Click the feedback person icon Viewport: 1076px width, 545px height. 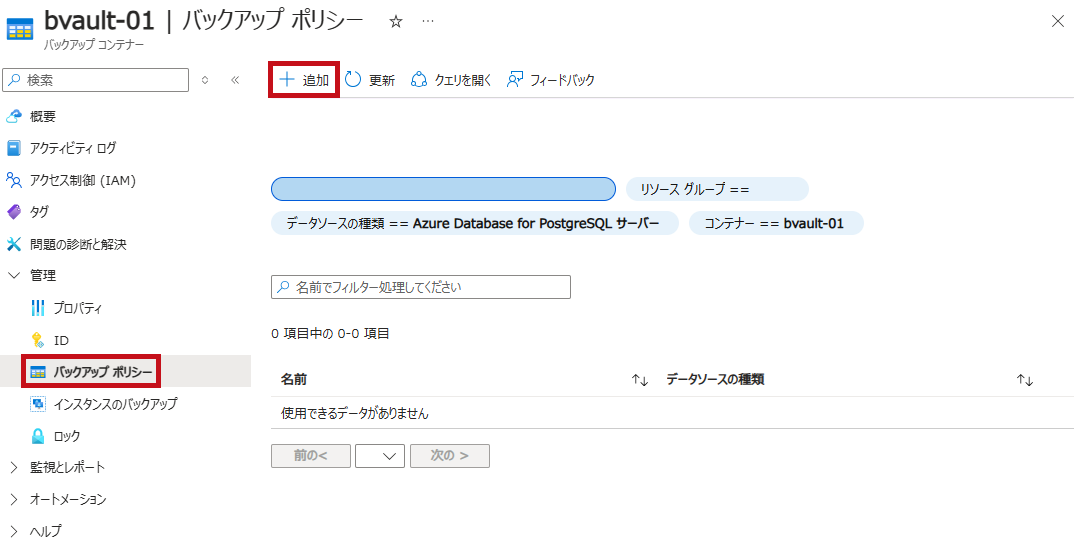click(515, 80)
